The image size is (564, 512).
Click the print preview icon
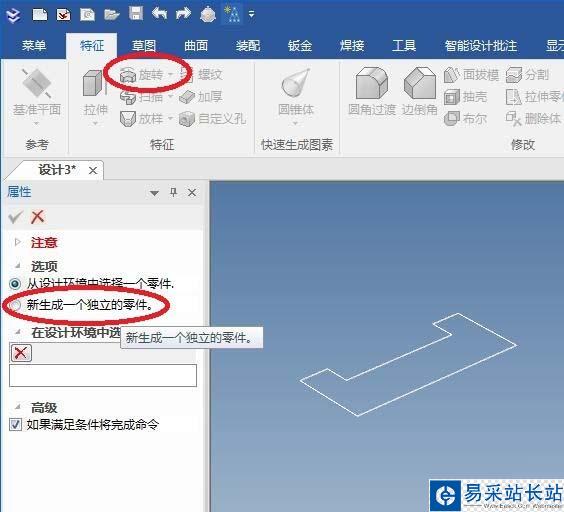[87, 15]
